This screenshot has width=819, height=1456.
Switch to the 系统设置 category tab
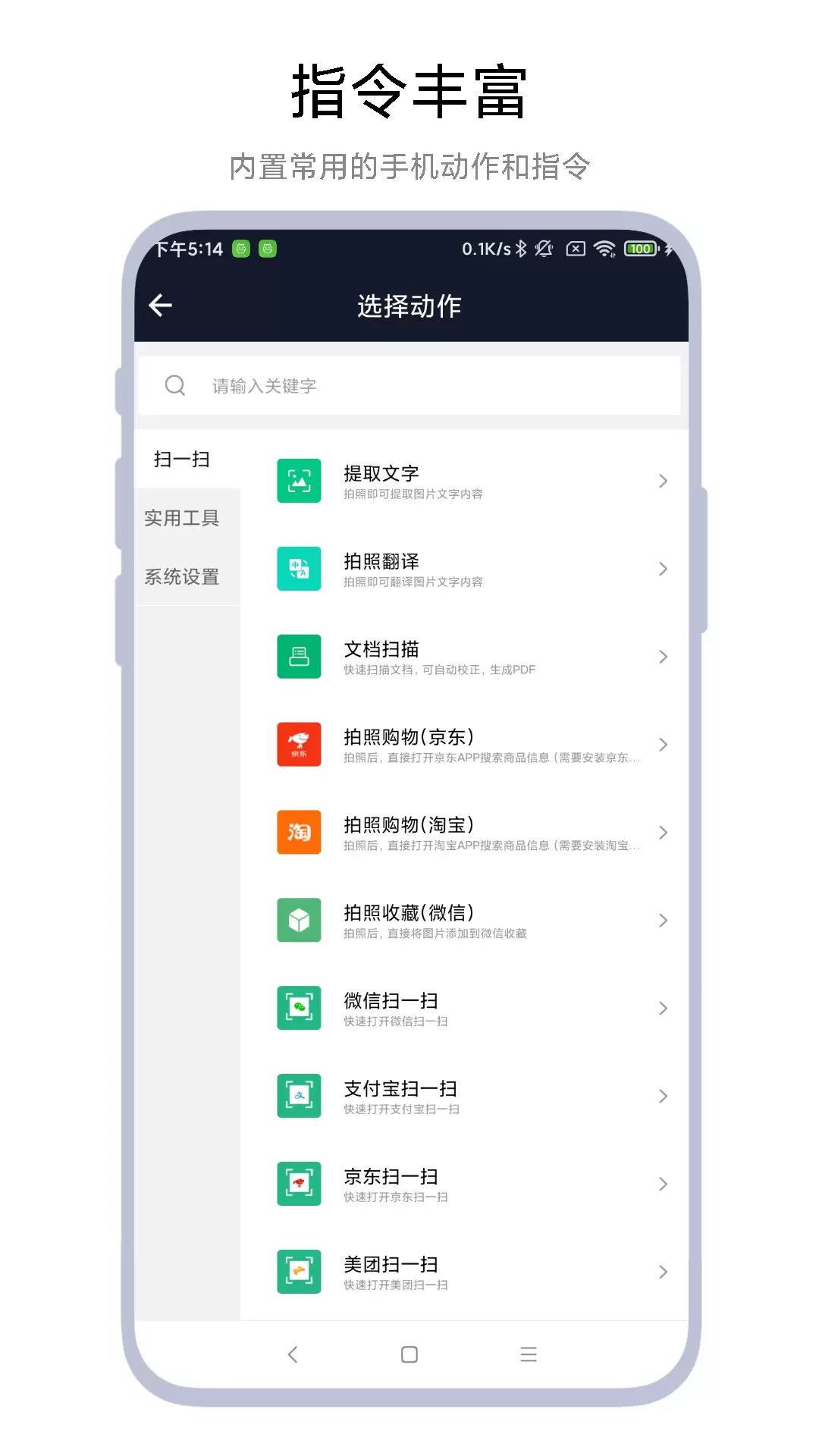182,577
